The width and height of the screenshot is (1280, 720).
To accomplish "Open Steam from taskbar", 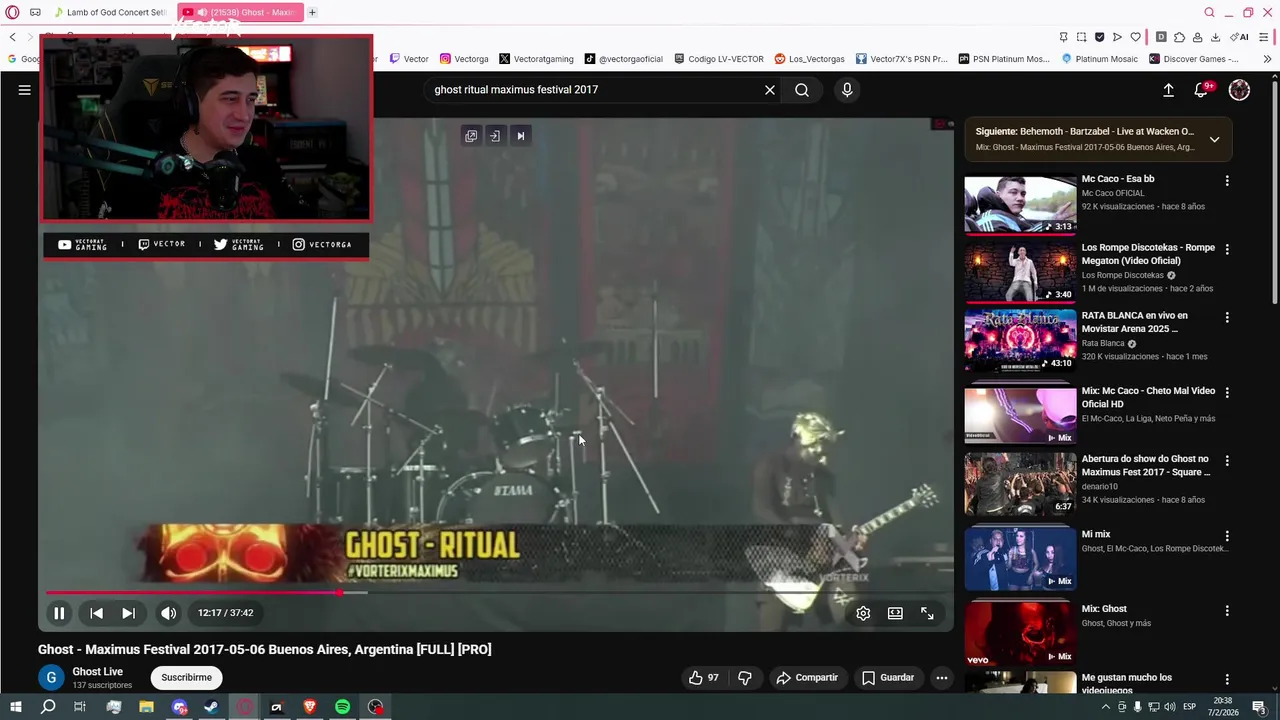I will click(211, 707).
